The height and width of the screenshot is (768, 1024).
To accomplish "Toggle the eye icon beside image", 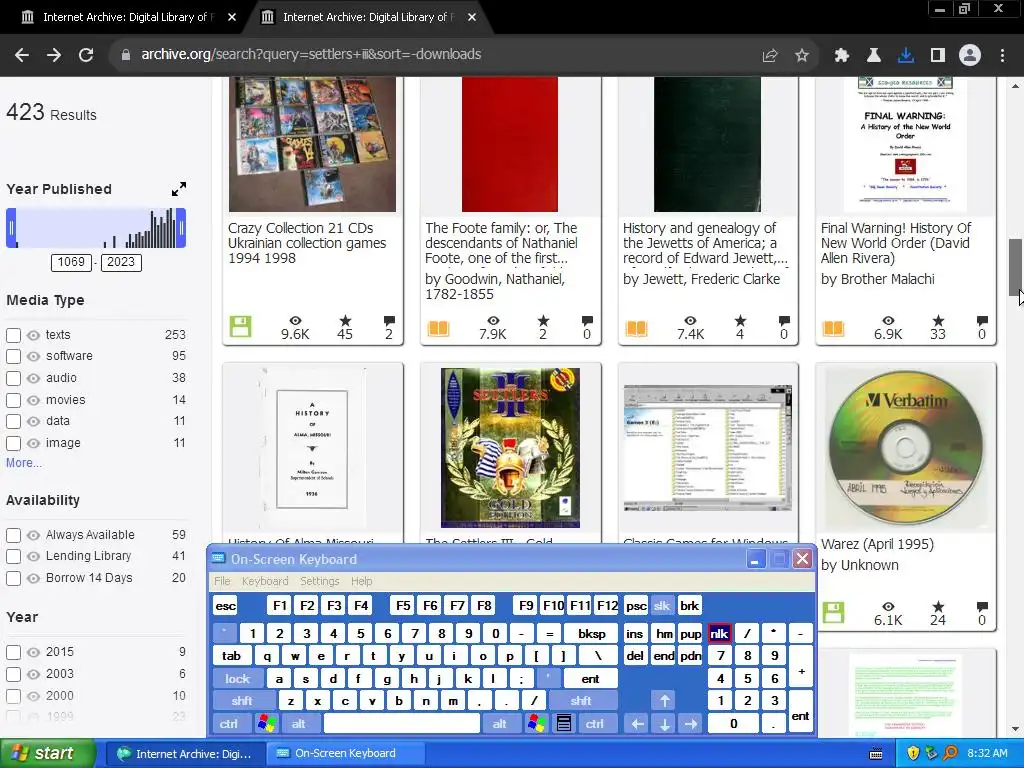I will pyautogui.click(x=33, y=443).
